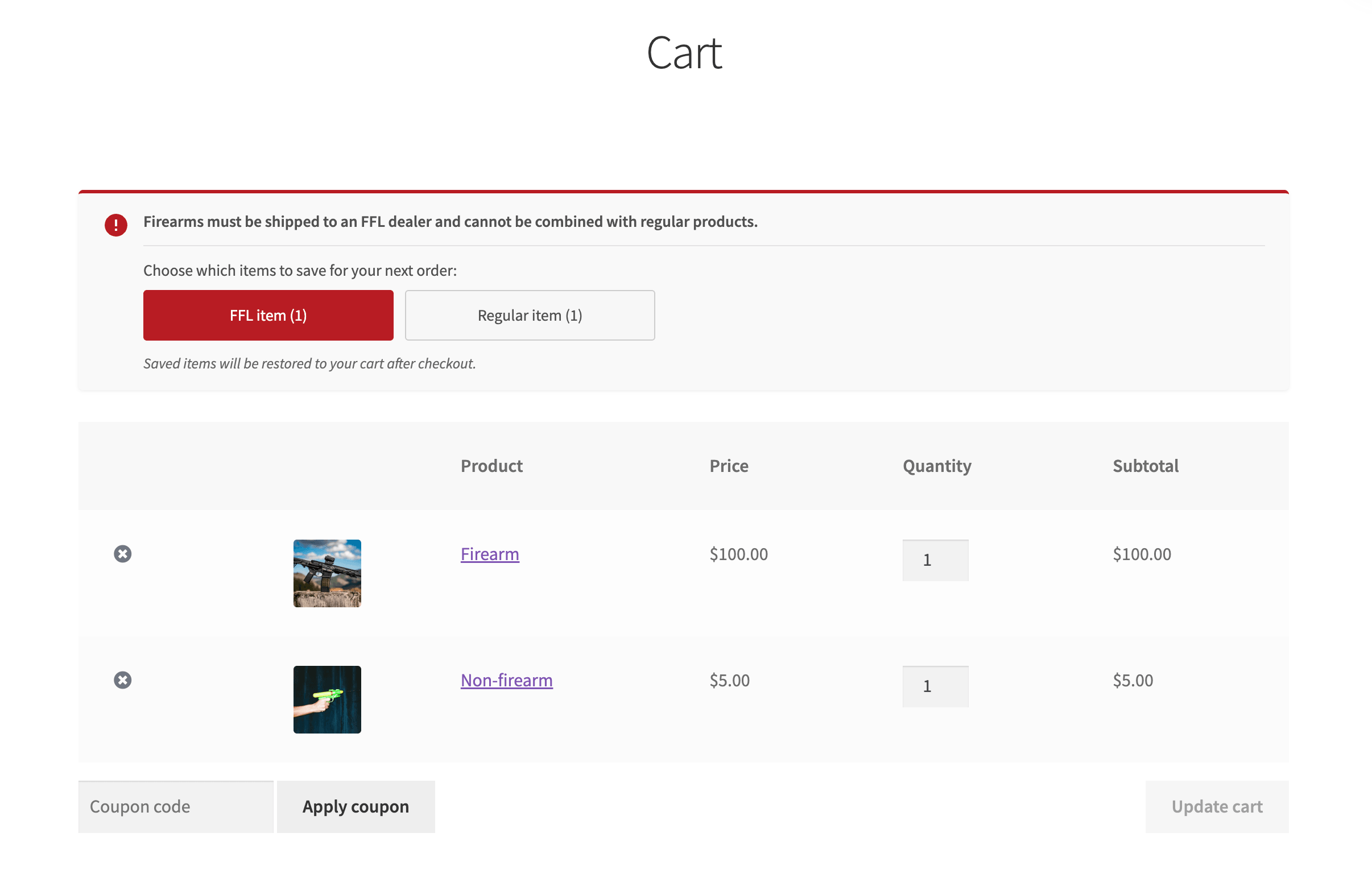Choose to save FFL item (1)
Image resolution: width=1372 pixels, height=895 pixels.
pyautogui.click(x=269, y=316)
